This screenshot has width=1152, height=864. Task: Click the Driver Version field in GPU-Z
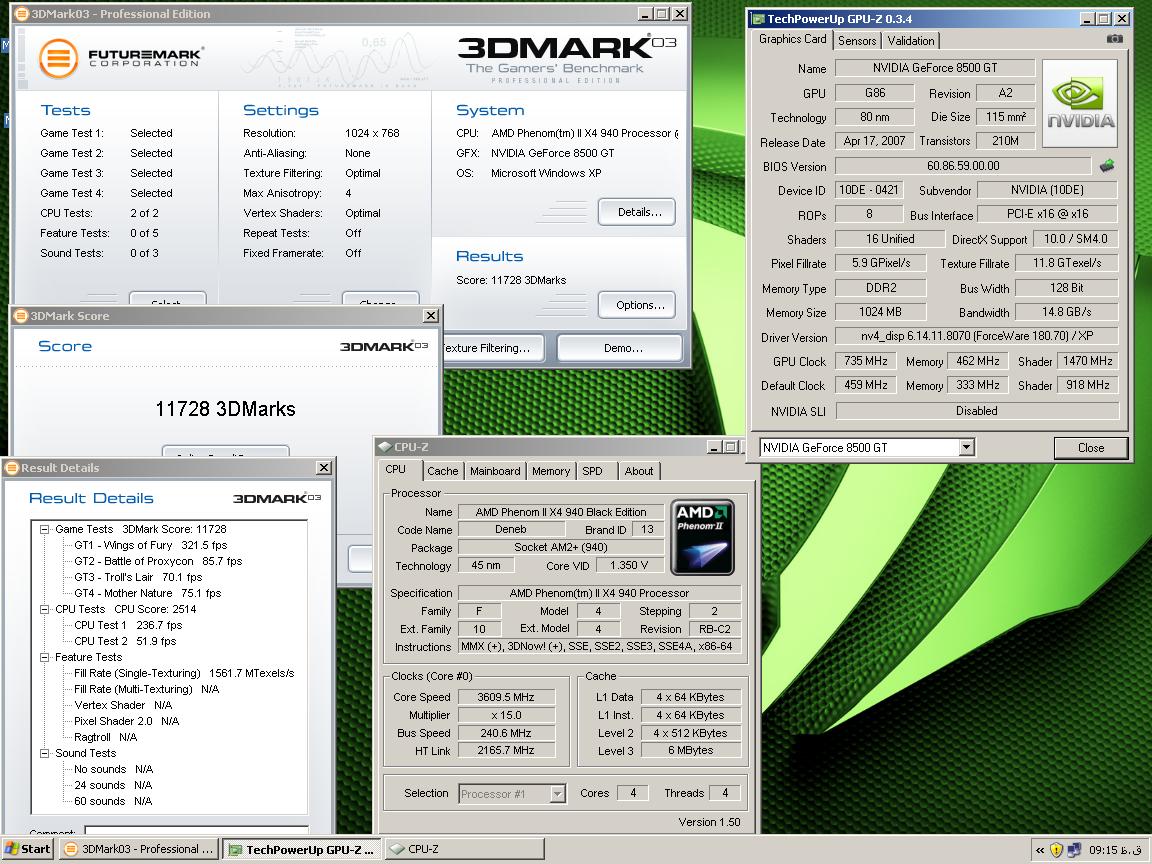point(977,336)
